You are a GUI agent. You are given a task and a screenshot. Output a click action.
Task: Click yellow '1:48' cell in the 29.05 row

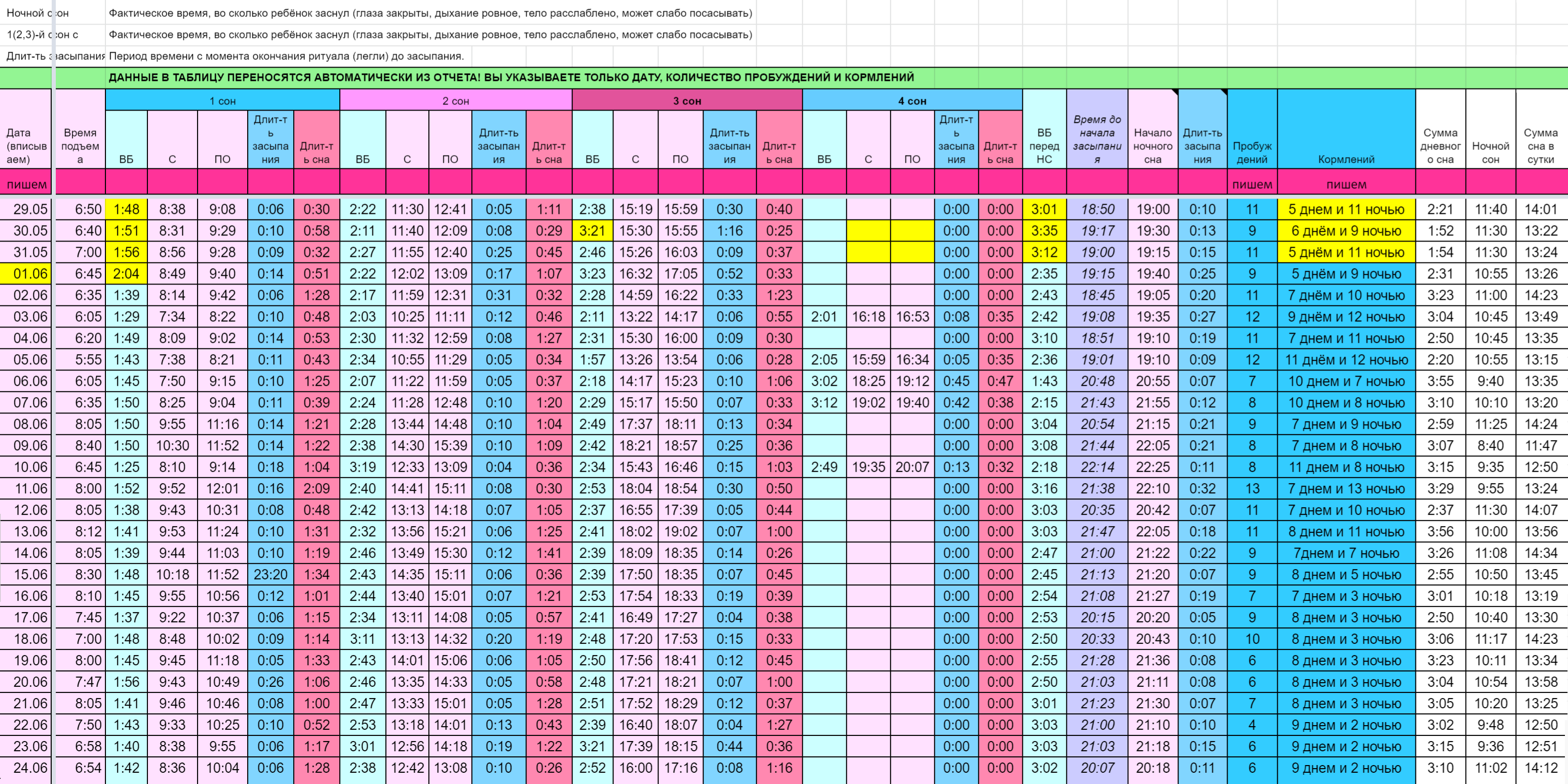(x=126, y=209)
